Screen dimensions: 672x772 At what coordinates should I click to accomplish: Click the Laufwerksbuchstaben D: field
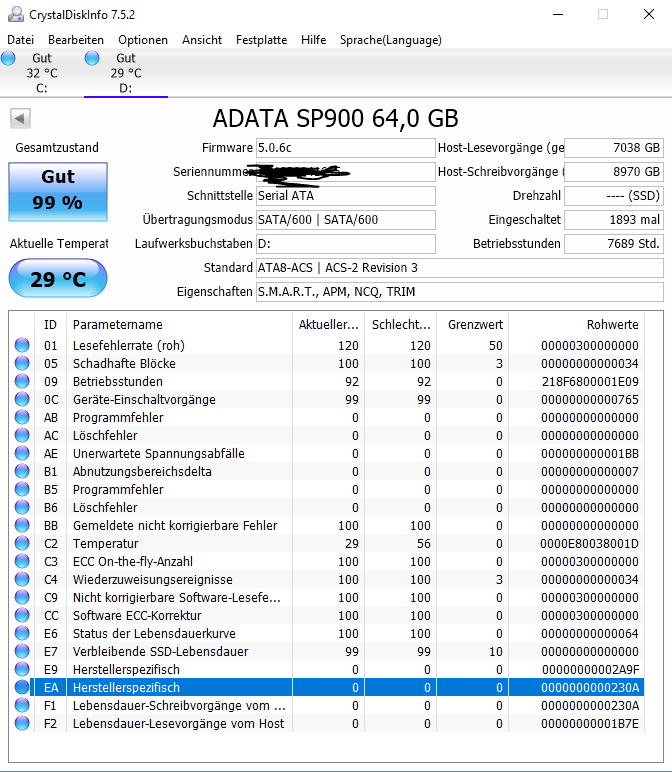point(346,244)
